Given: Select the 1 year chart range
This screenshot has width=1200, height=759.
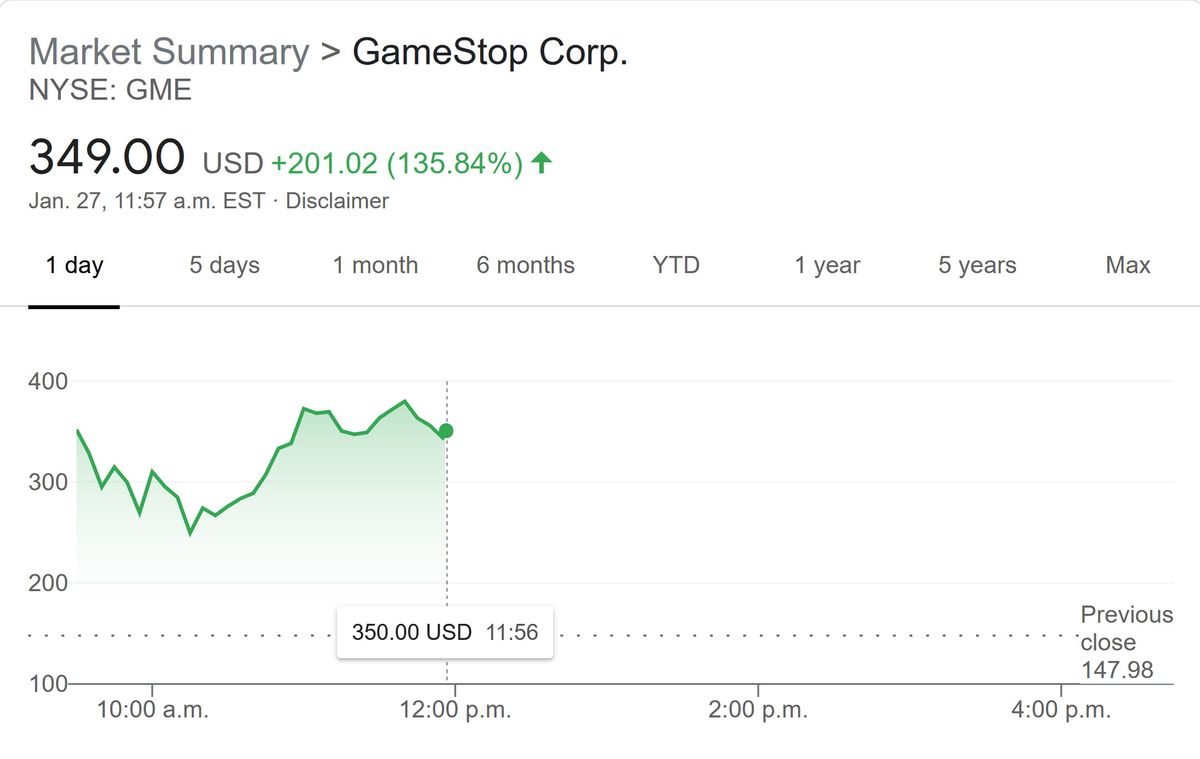Looking at the screenshot, I should (x=826, y=265).
